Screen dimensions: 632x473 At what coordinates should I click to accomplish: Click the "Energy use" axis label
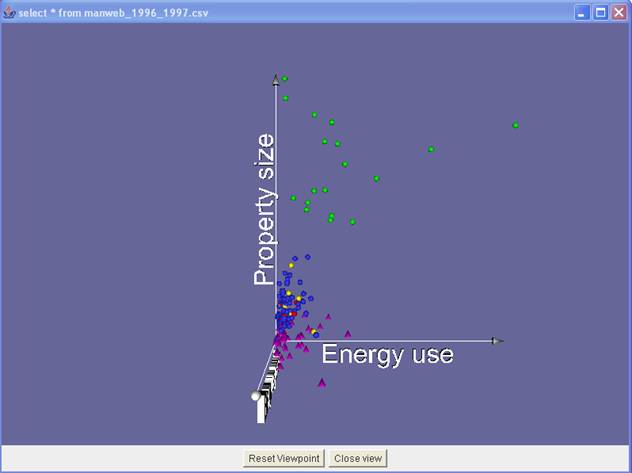pos(387,355)
